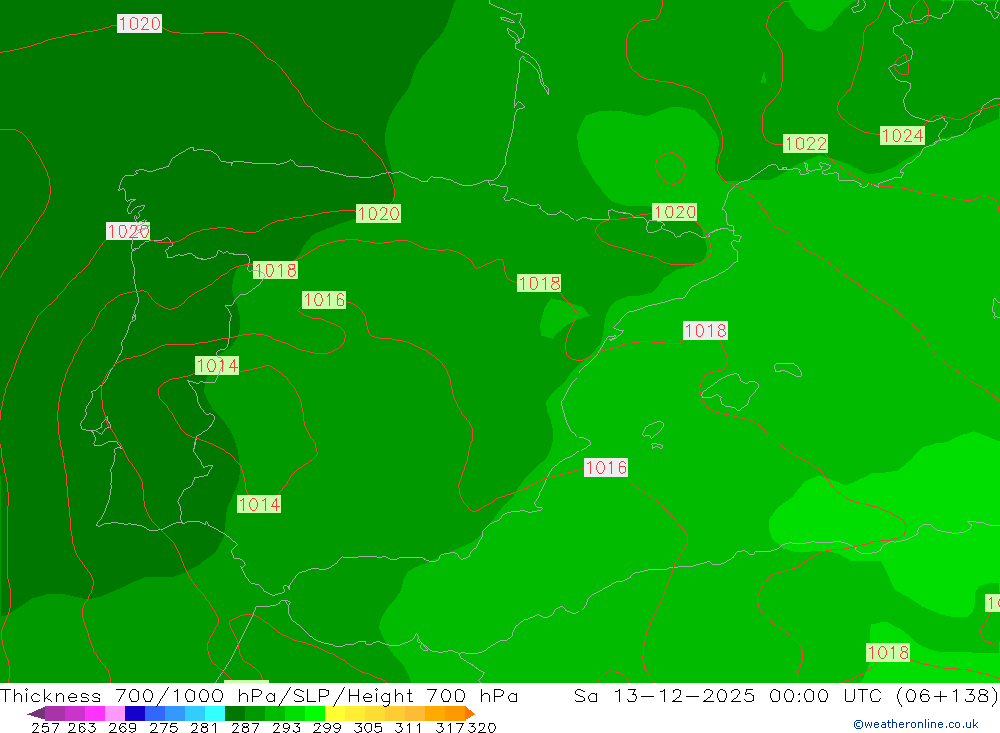Viewport: 1000px width, 733px height.
Task: Click the forecast date 'Sa 13-12-2025'
Action: tap(665, 695)
